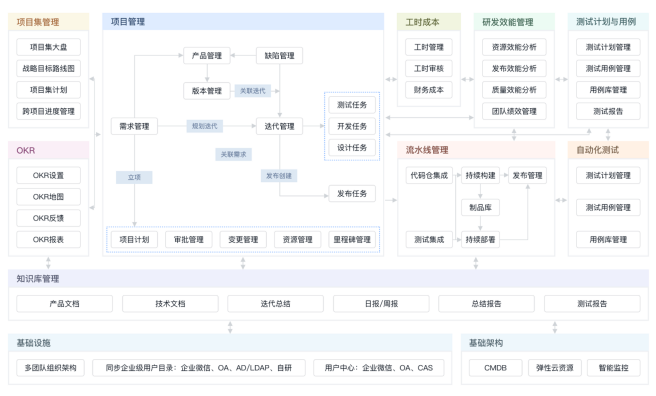Select the OKR报表 box

tap(49, 240)
